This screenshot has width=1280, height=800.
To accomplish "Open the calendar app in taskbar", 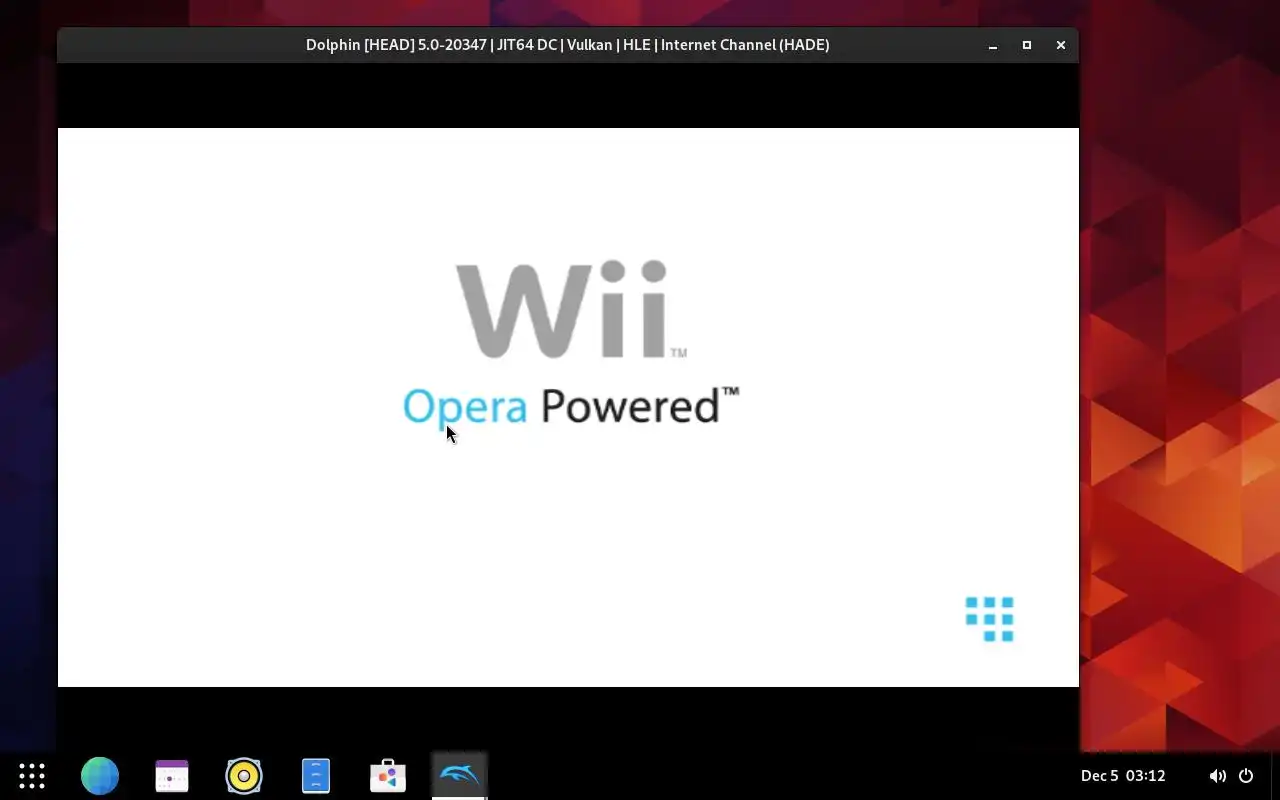I will (x=172, y=775).
